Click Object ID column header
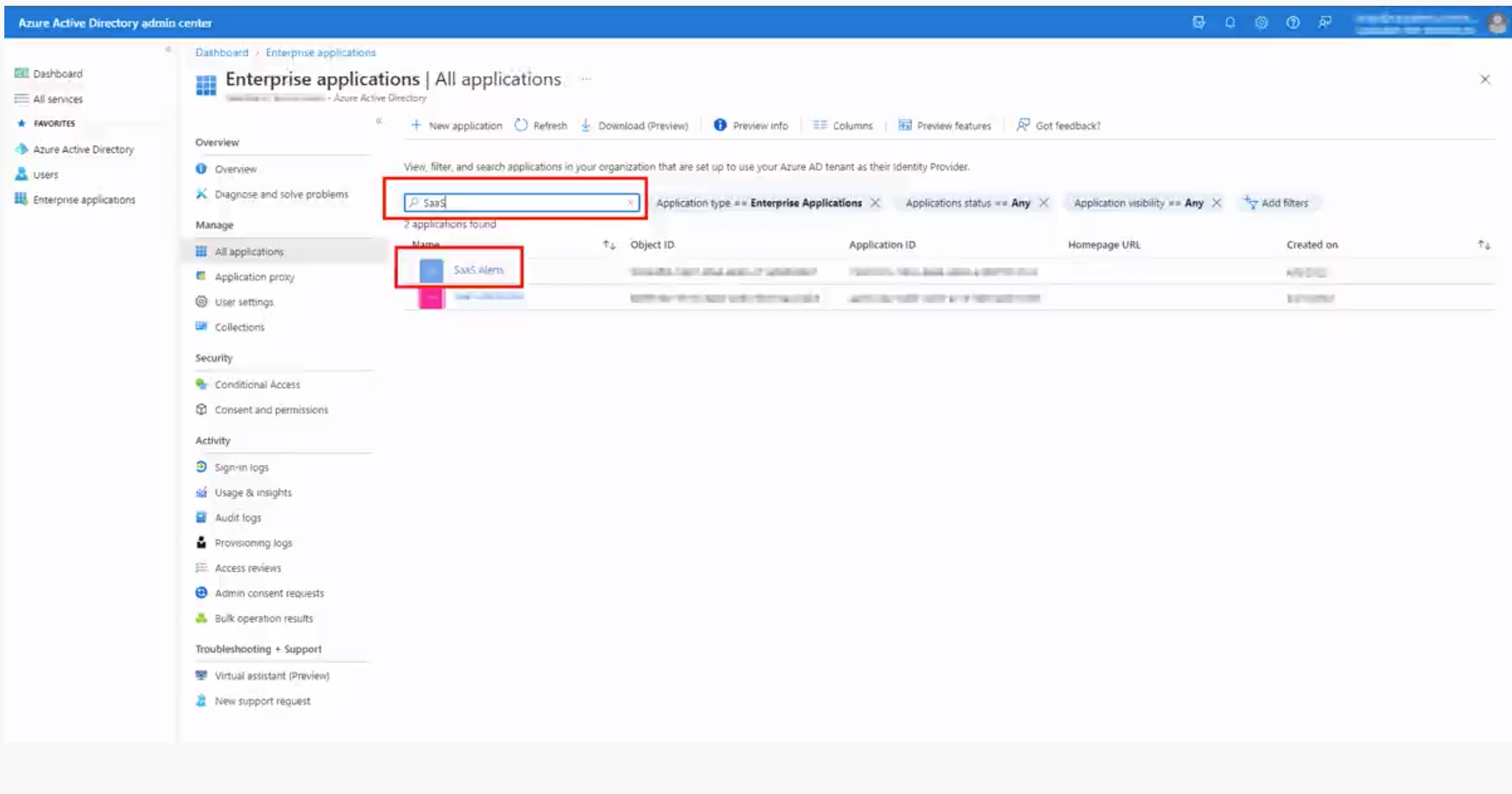The height and width of the screenshot is (794, 1512). coord(652,245)
